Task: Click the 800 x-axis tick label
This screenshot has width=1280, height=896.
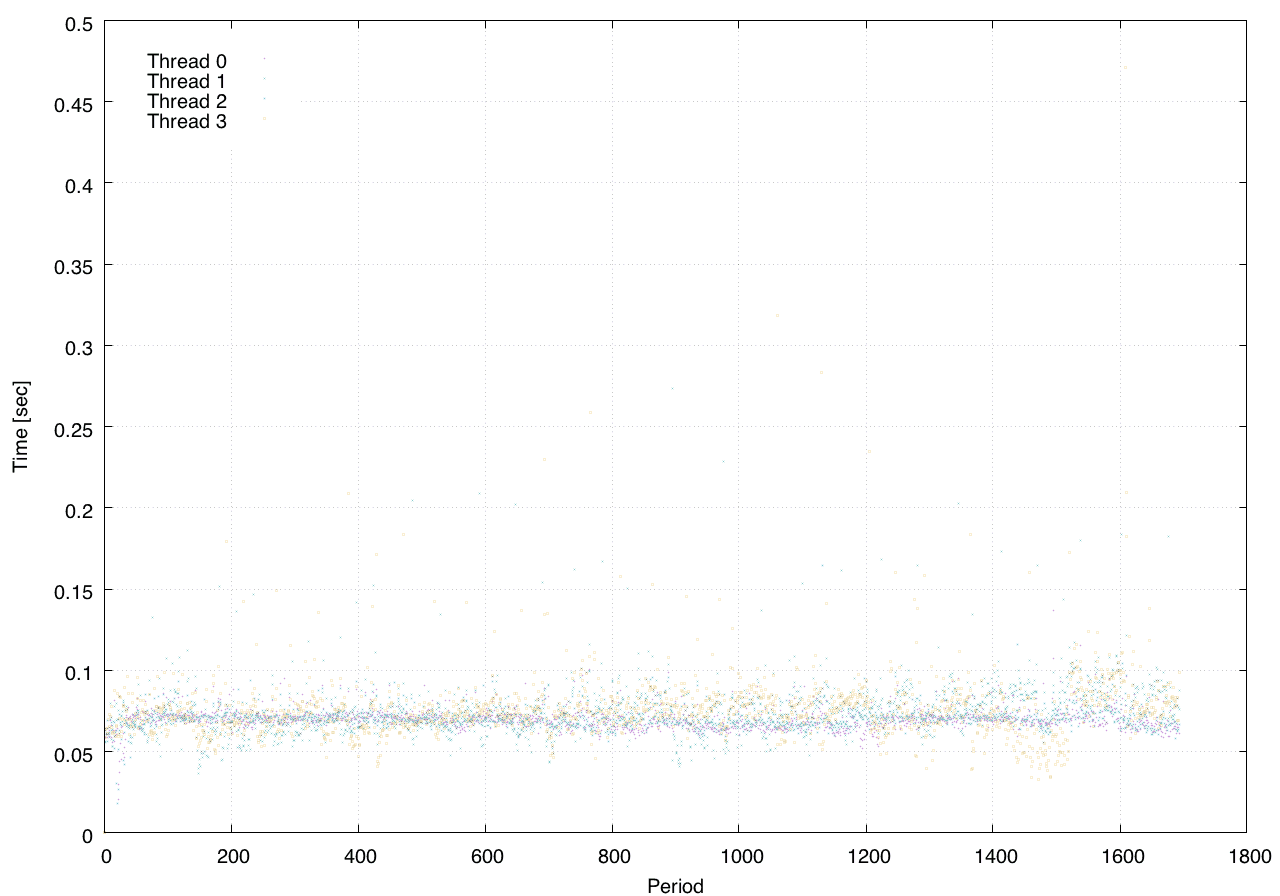Action: coord(612,857)
